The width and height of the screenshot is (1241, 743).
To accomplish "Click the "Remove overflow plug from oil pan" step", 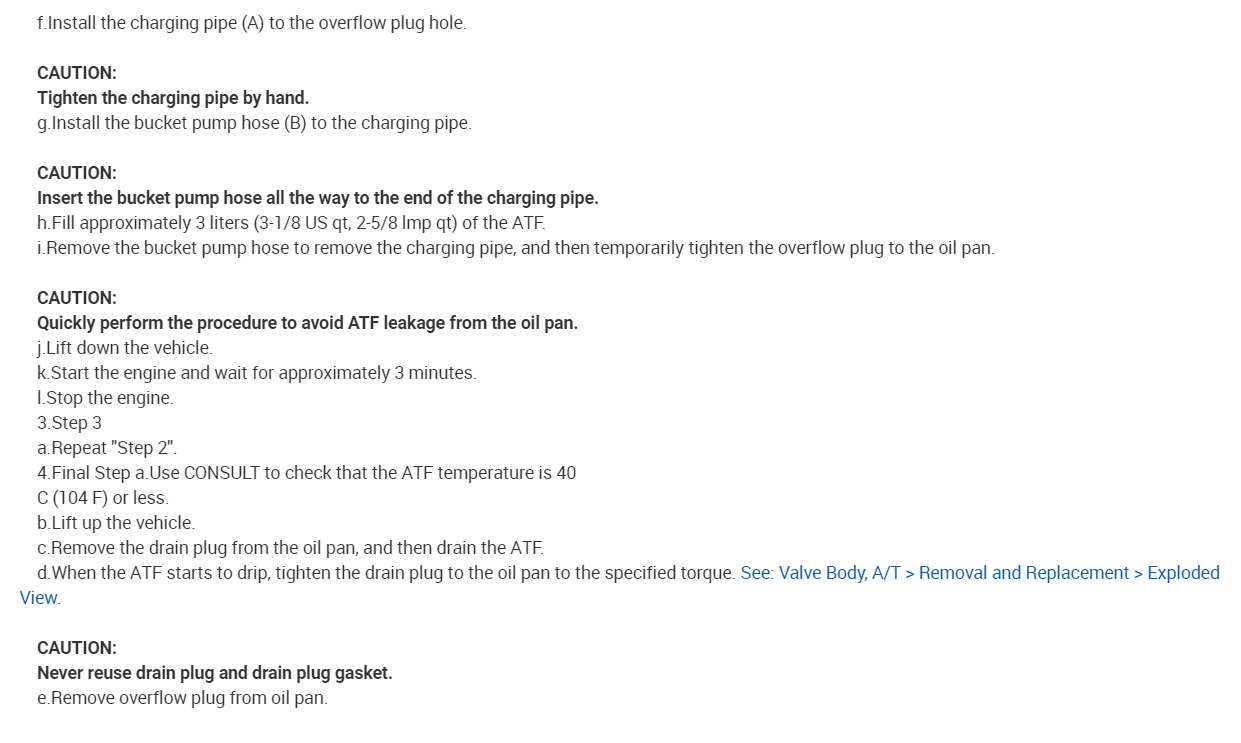I will coord(182,698).
